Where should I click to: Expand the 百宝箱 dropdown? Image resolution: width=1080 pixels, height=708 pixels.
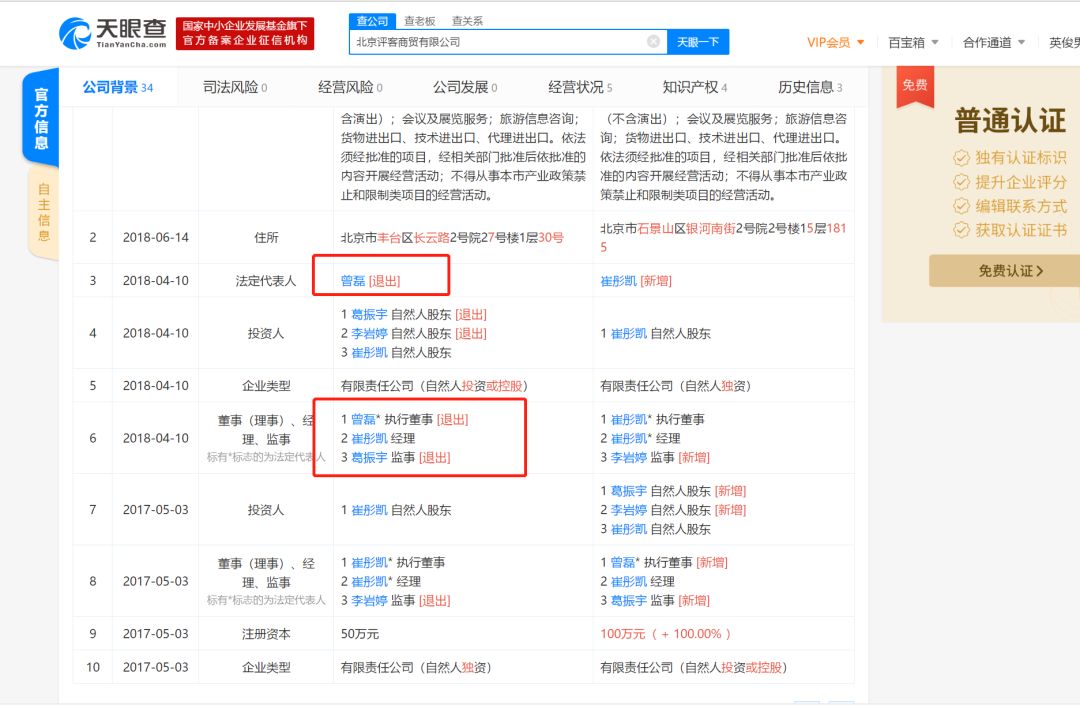pos(913,42)
